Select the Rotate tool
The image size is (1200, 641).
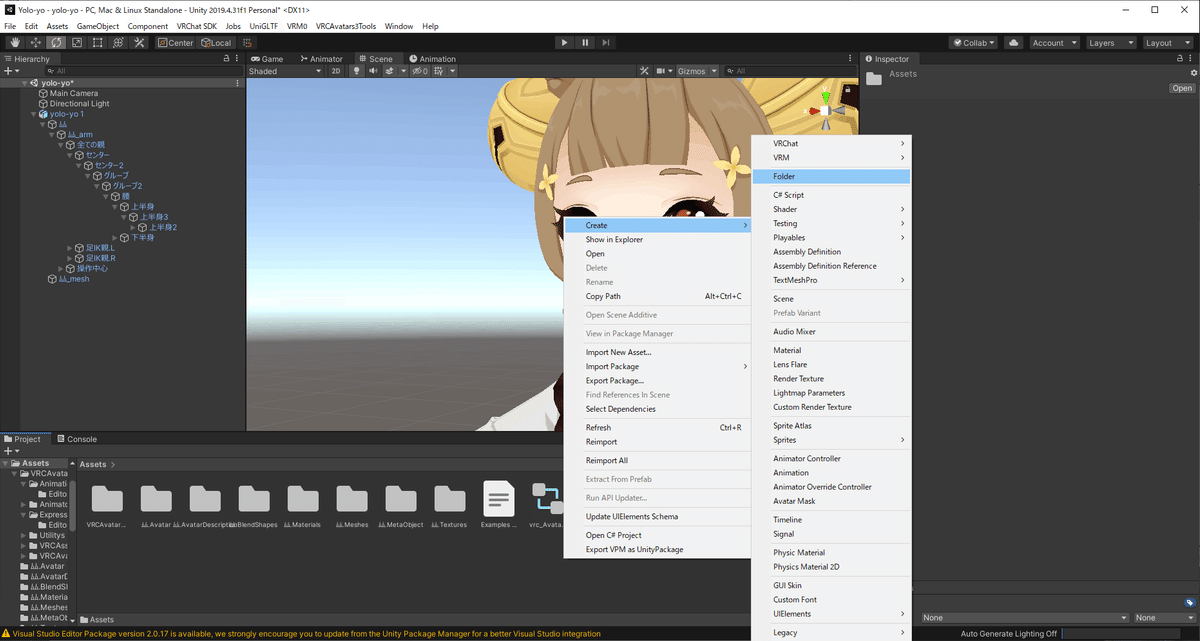tap(56, 43)
